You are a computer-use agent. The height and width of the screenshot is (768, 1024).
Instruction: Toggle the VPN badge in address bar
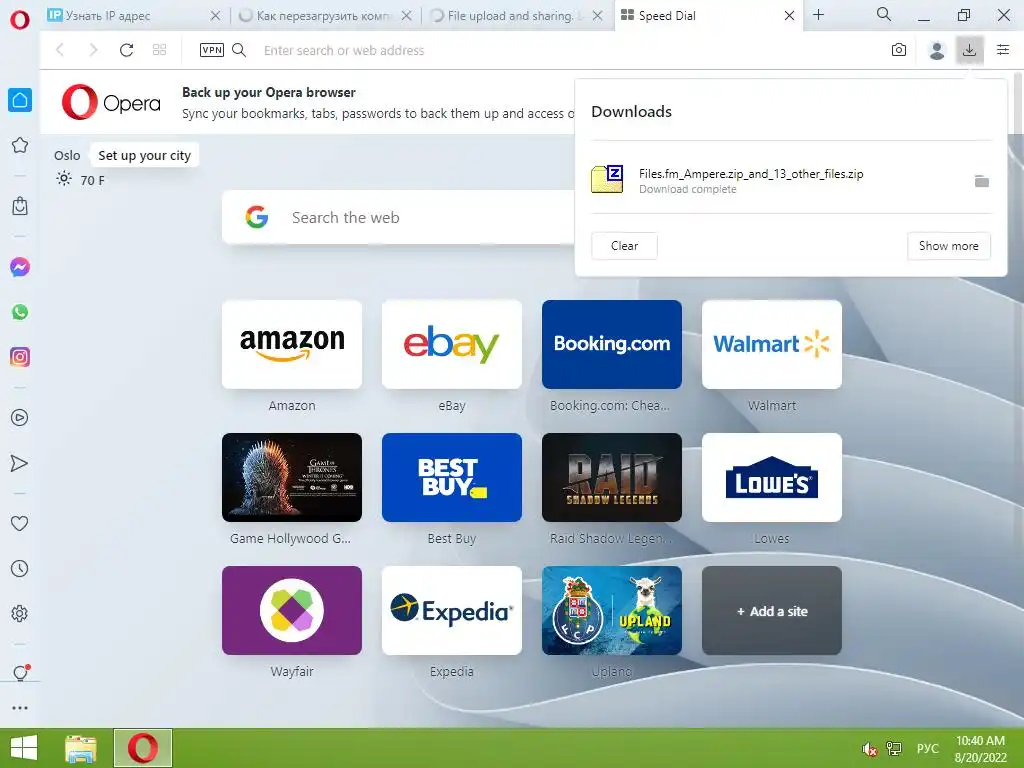[x=212, y=50]
